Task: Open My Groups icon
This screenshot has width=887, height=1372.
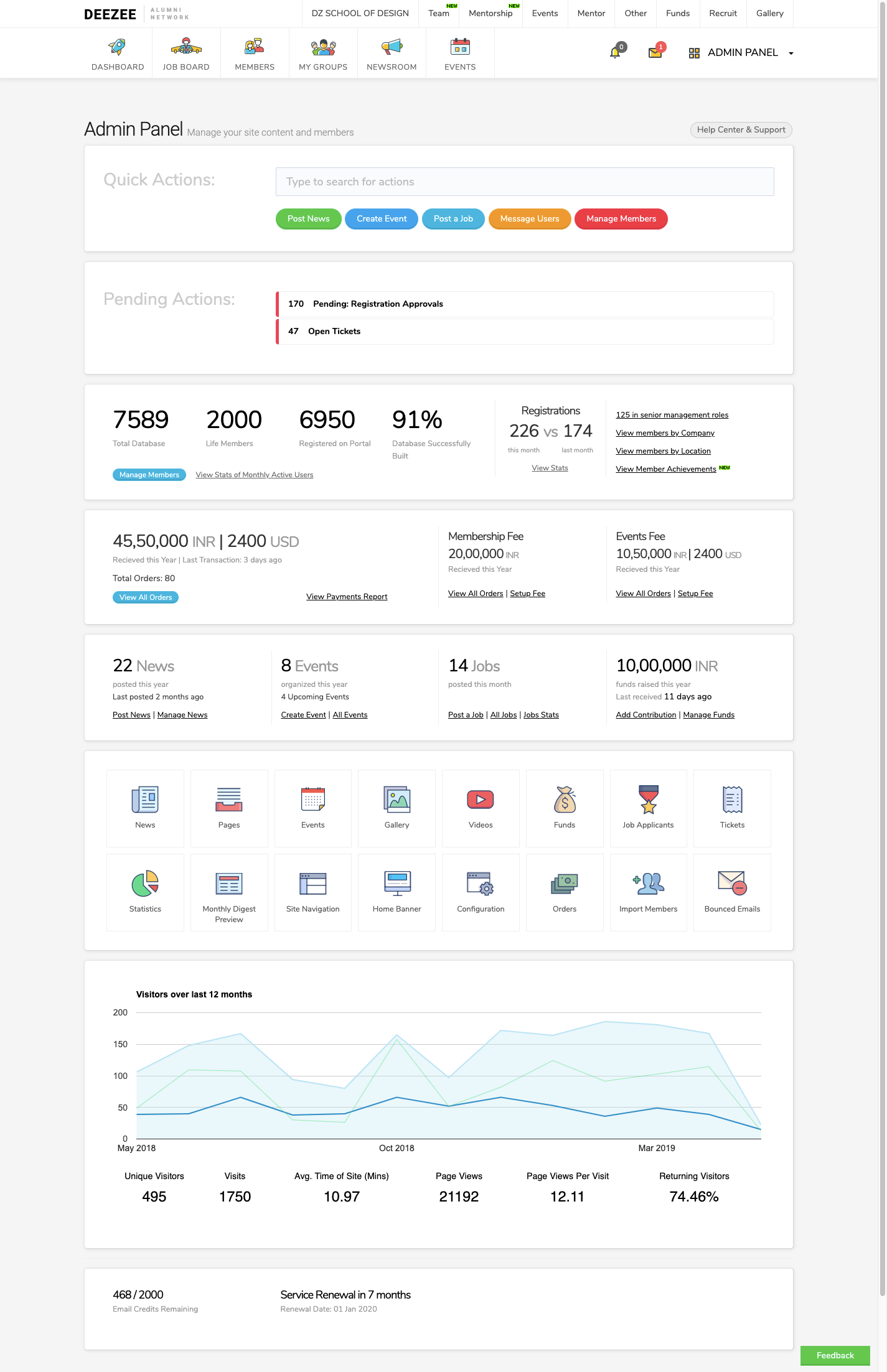Action: (323, 47)
